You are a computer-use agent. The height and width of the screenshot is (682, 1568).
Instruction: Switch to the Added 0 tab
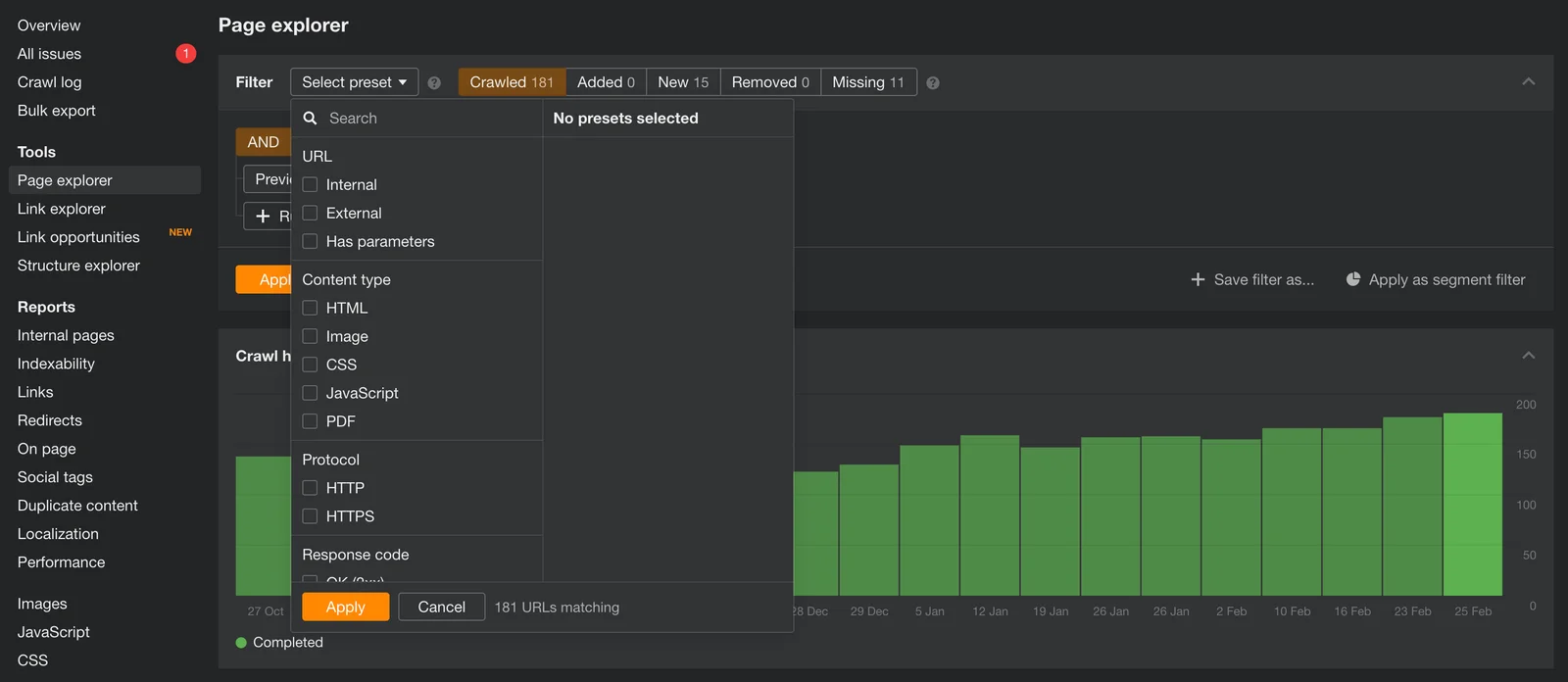pos(606,82)
